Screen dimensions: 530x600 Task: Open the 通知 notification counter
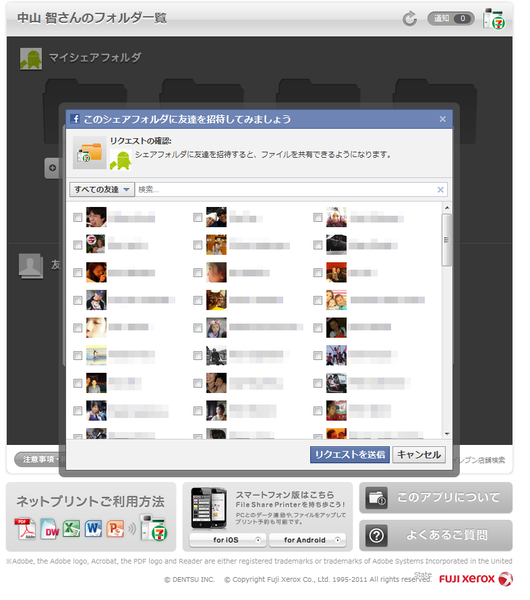point(451,18)
